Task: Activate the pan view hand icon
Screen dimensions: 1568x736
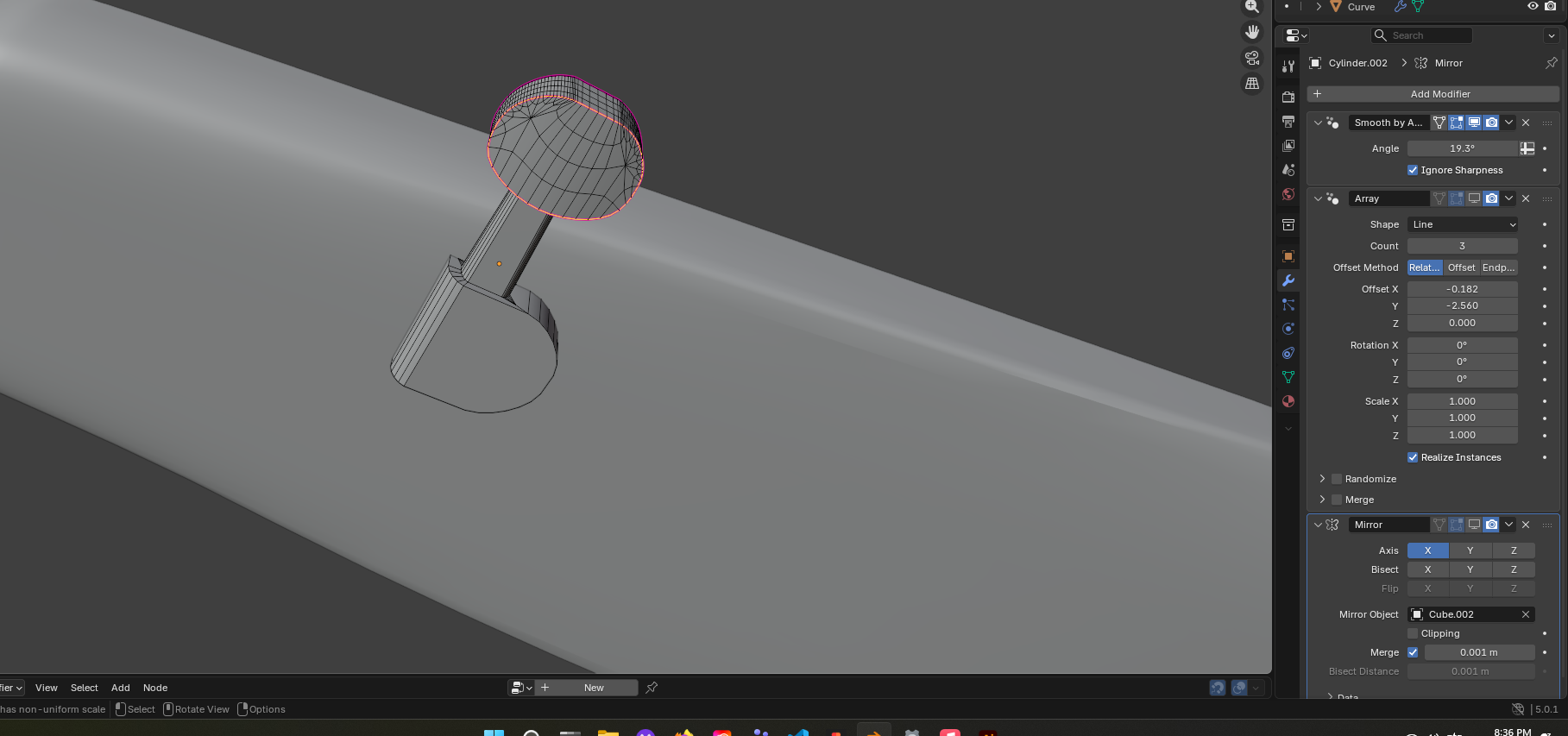Action: [1251, 32]
